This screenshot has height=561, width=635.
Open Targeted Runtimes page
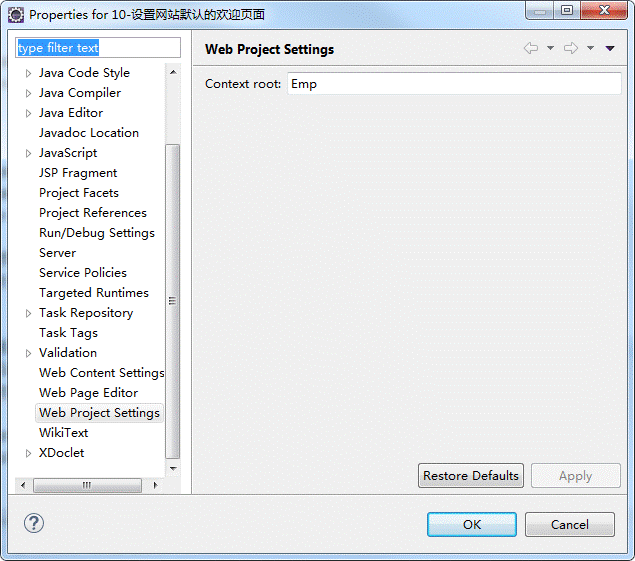(x=94, y=293)
